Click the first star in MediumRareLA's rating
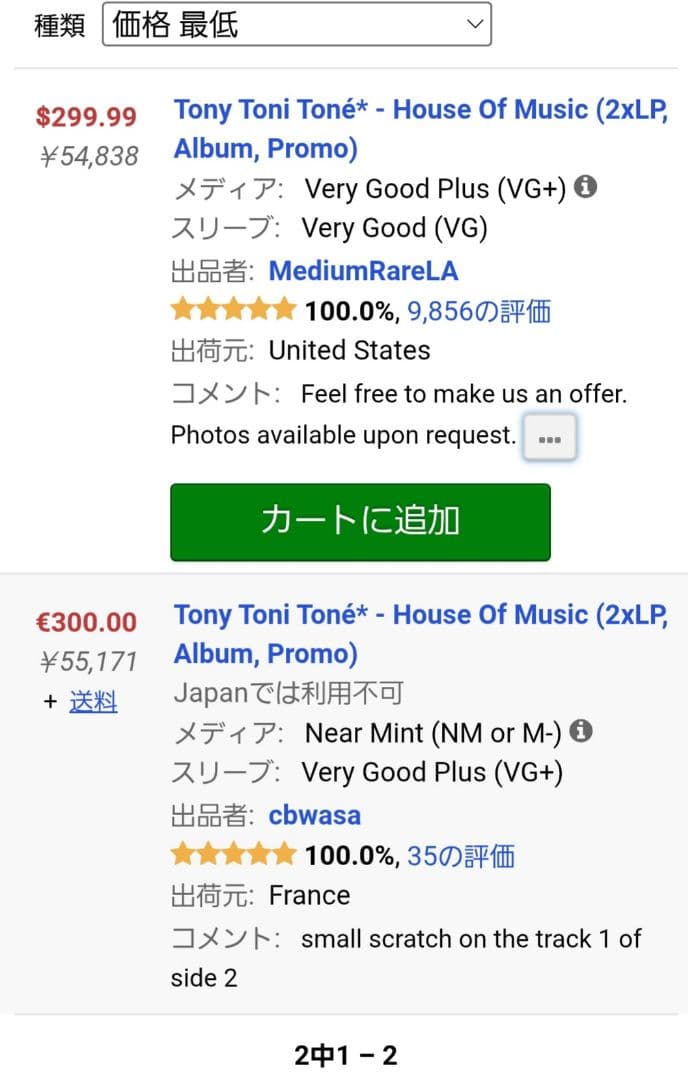Image resolution: width=688 pixels, height=1080 pixels. pos(182,309)
